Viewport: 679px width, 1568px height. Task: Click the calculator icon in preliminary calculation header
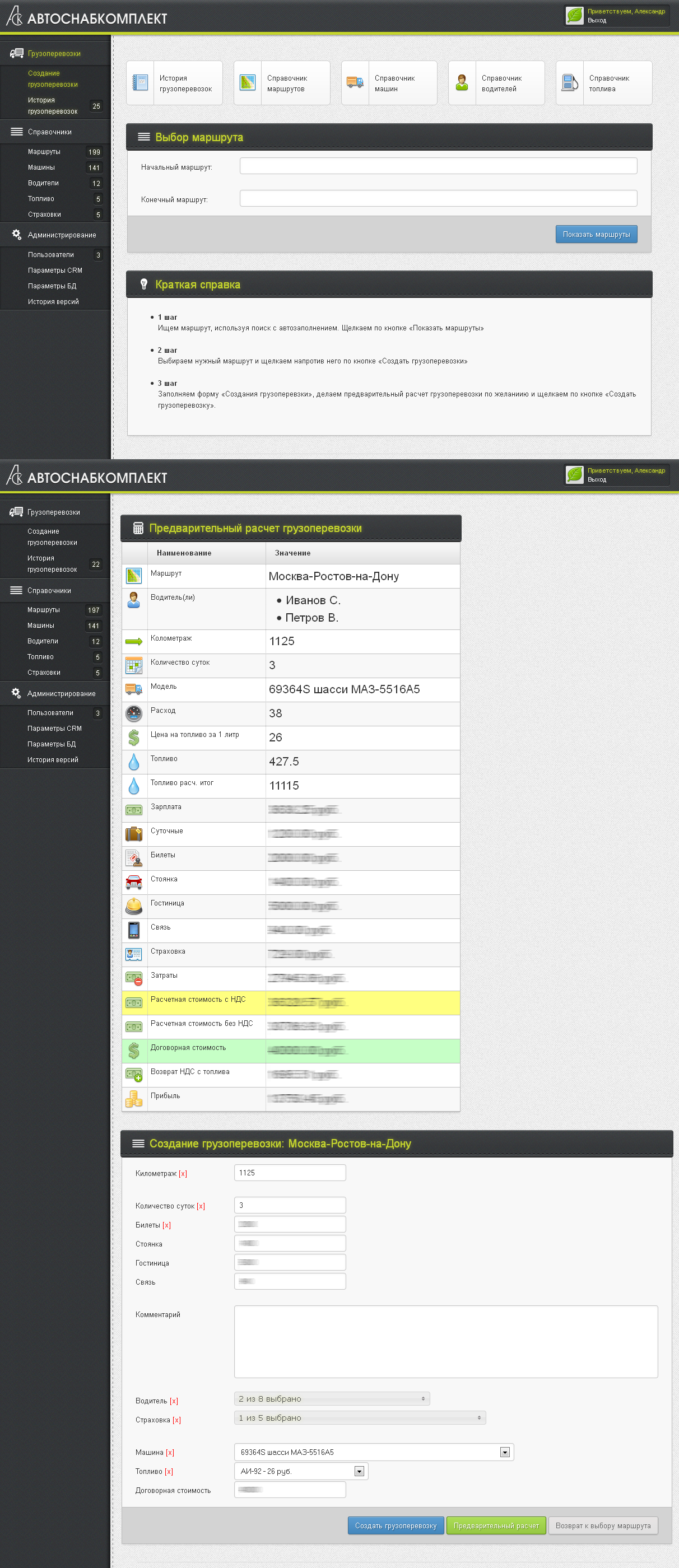click(138, 528)
